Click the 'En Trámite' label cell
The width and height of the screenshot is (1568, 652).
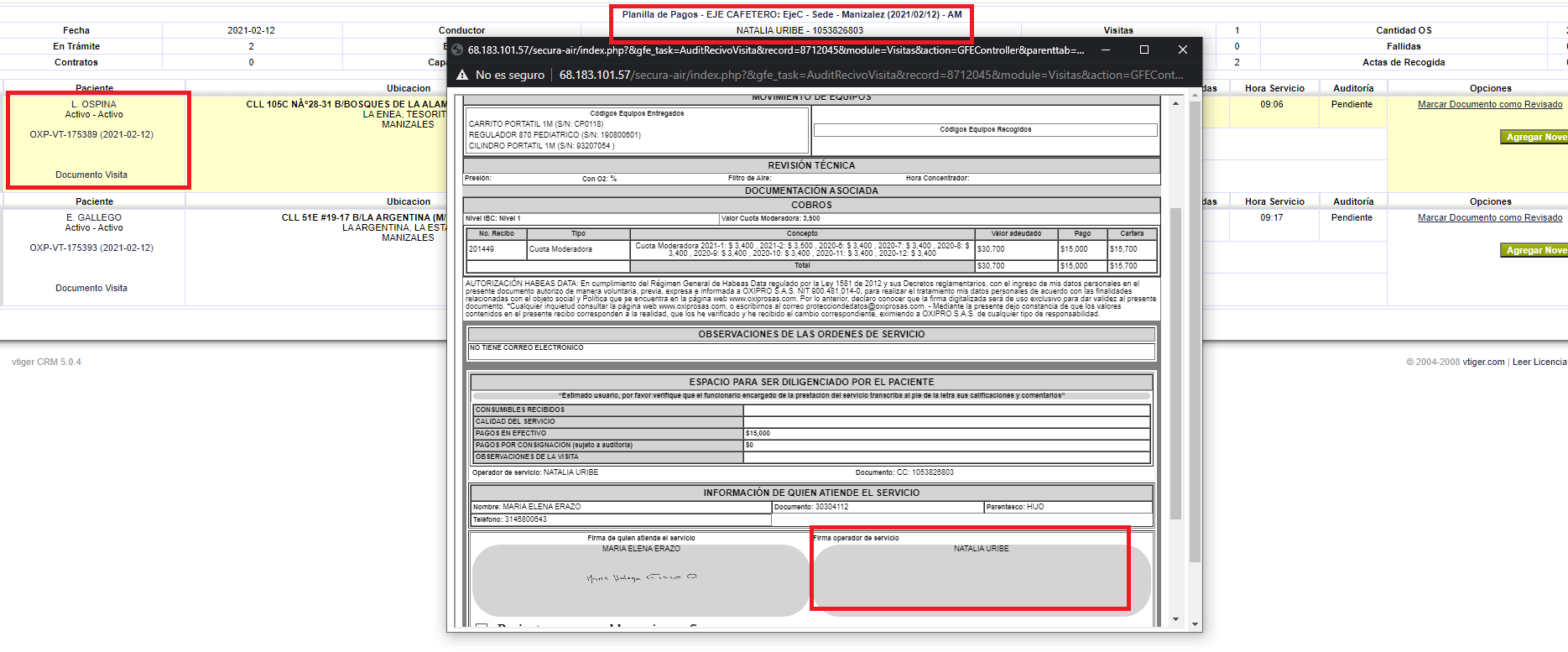pos(76,46)
